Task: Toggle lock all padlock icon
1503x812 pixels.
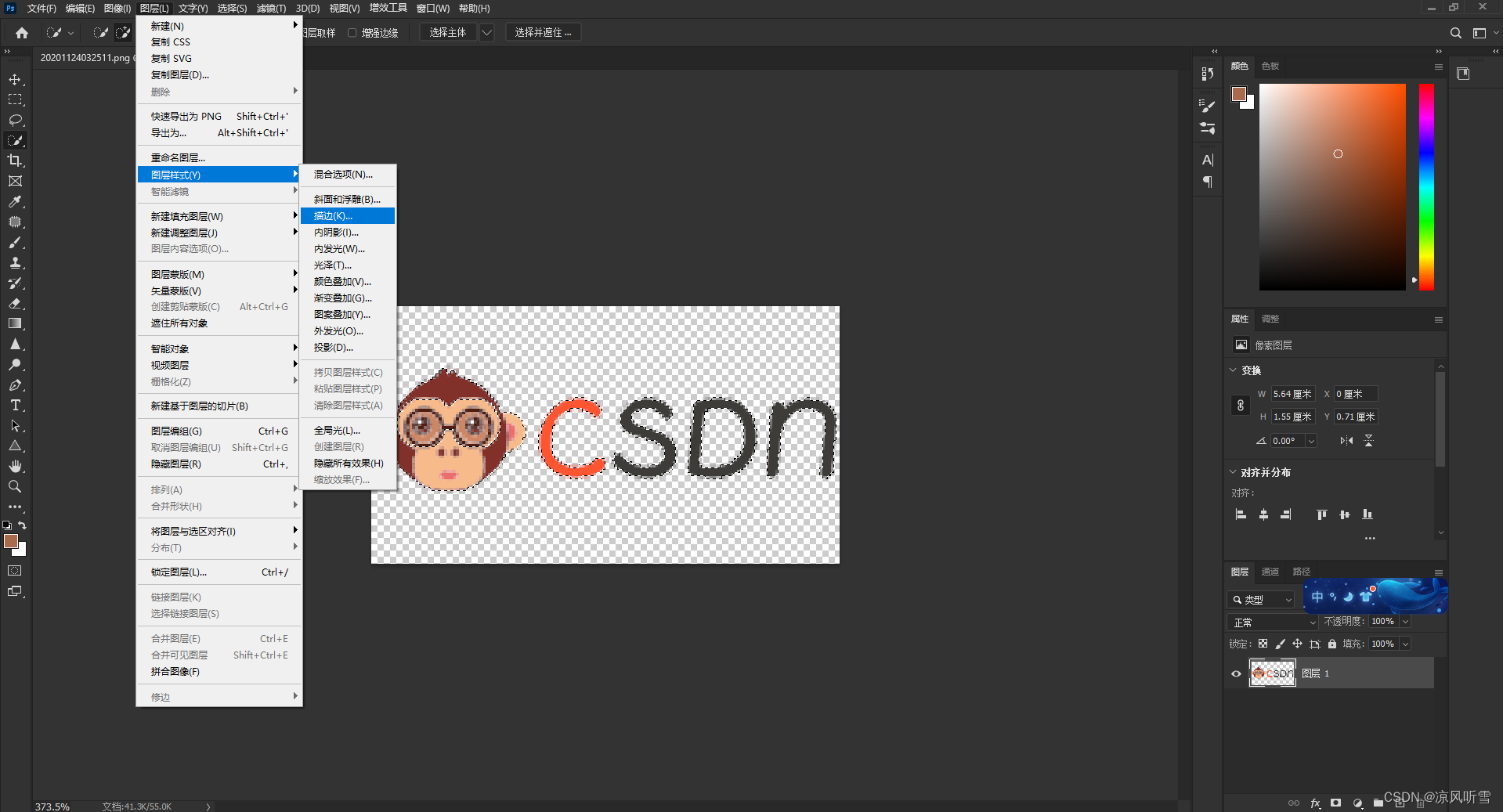Action: tap(1332, 644)
